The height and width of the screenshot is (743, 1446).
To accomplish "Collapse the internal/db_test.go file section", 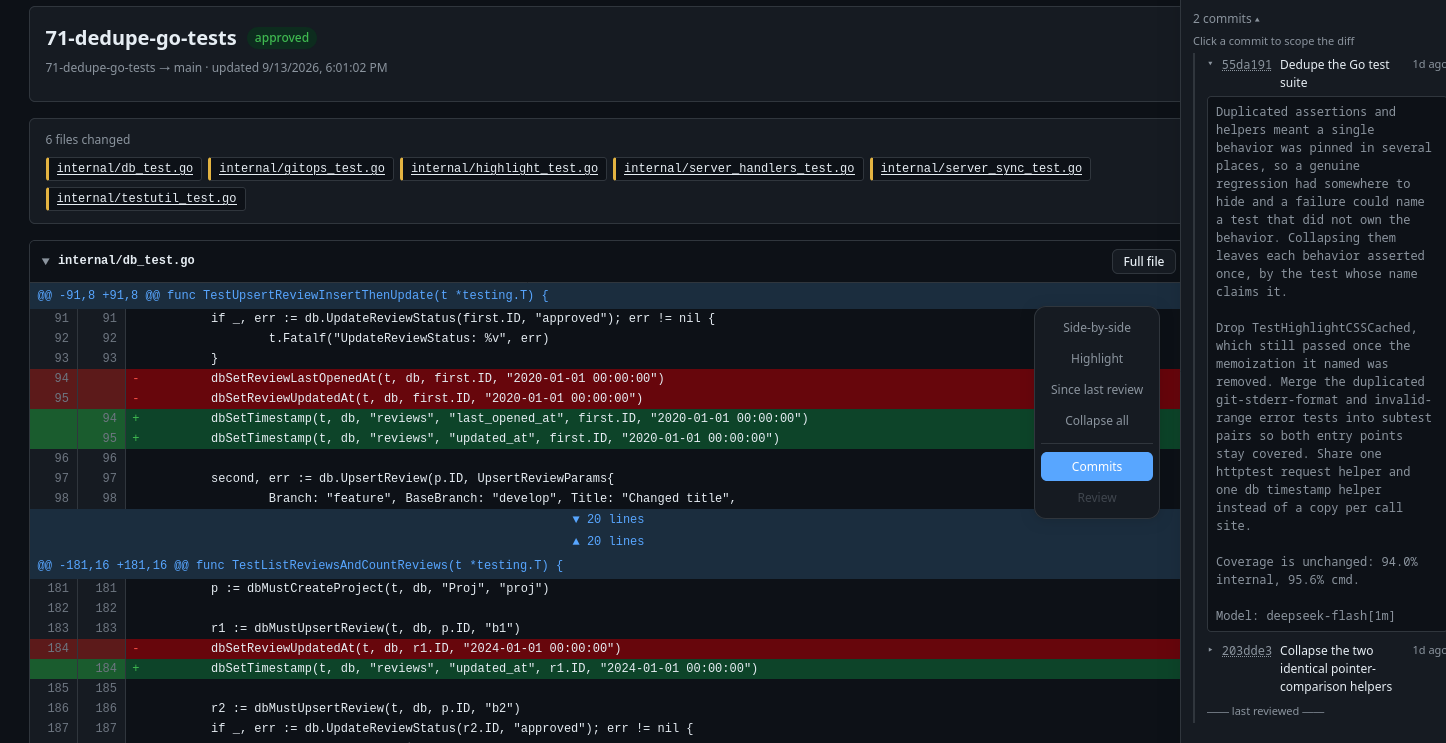I will [x=45, y=261].
